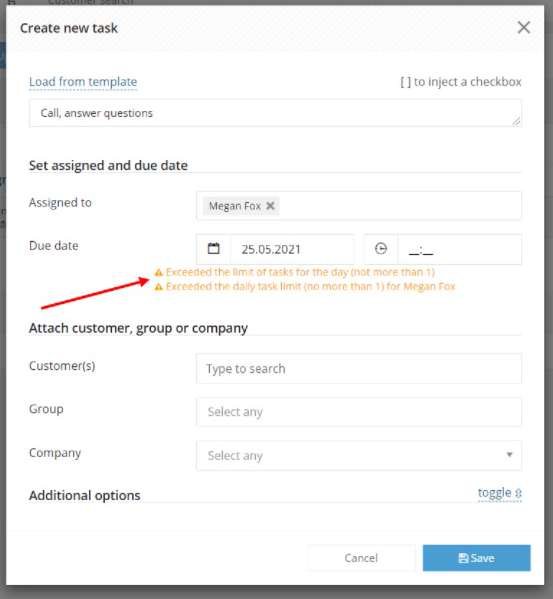553x599 pixels.
Task: Click the orange warning triangle for task limit
Action: 158,272
